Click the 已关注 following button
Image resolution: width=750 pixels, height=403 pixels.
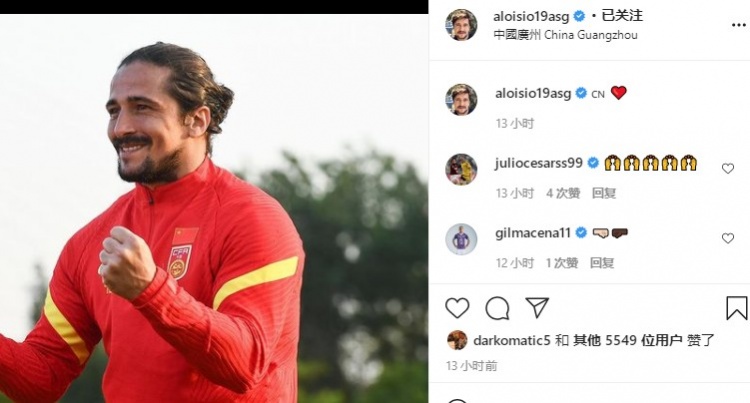pos(622,16)
